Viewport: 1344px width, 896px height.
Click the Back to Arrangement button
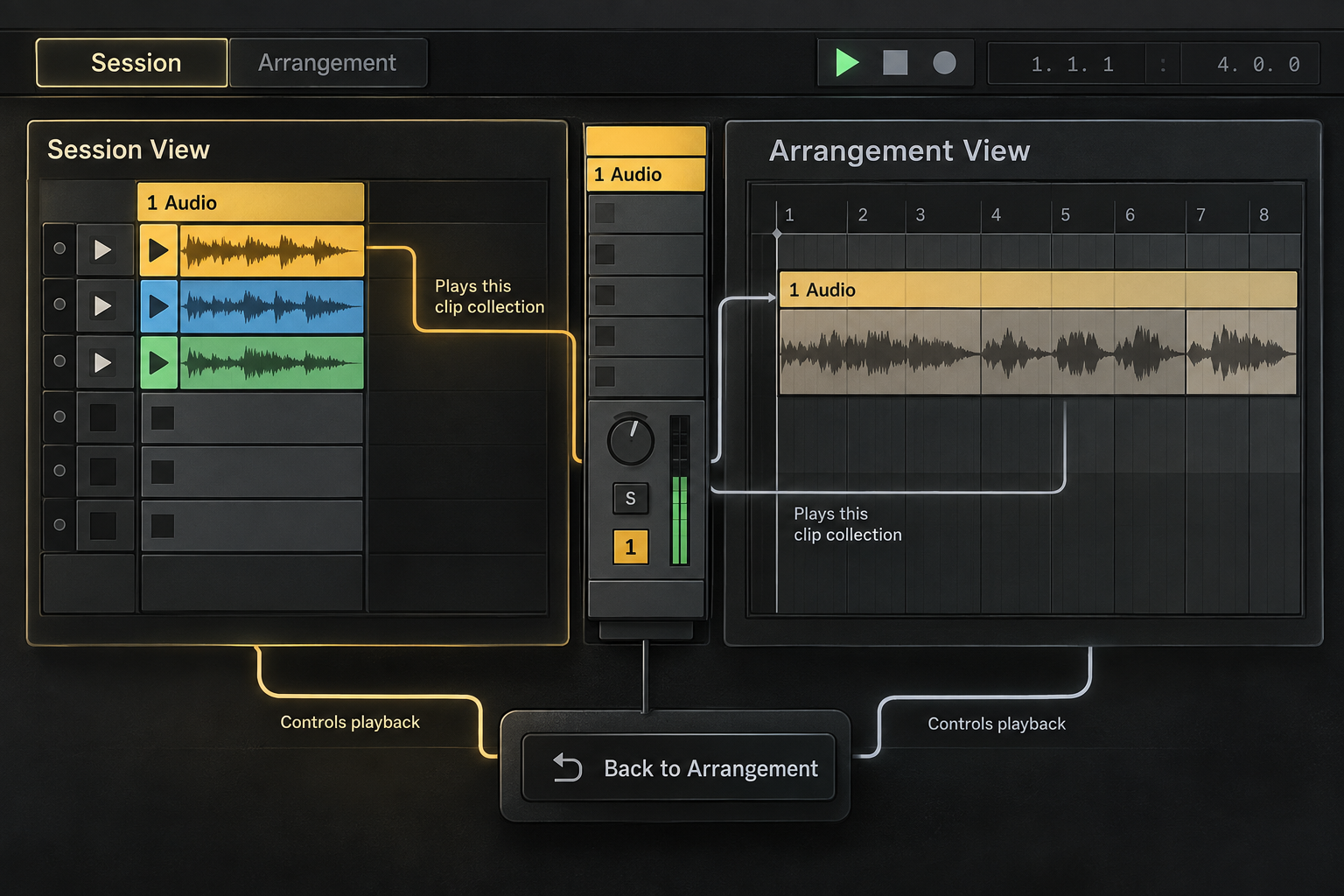[679, 767]
